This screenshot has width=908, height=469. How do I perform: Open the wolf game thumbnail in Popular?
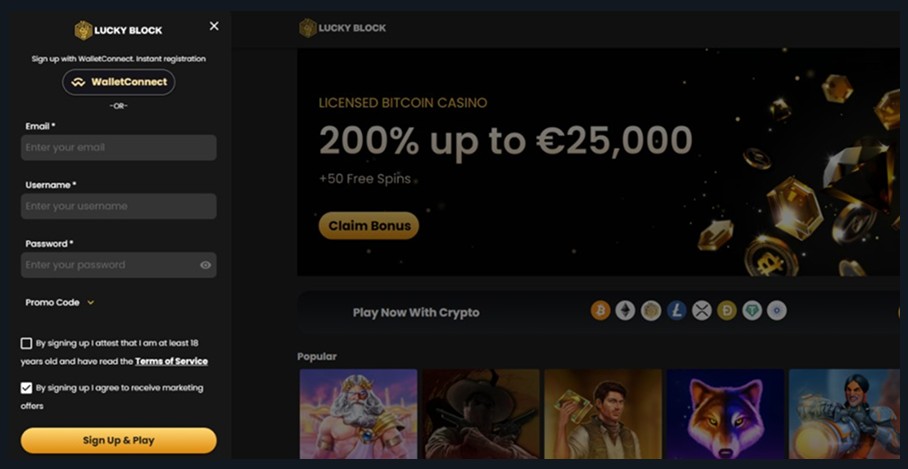click(725, 413)
